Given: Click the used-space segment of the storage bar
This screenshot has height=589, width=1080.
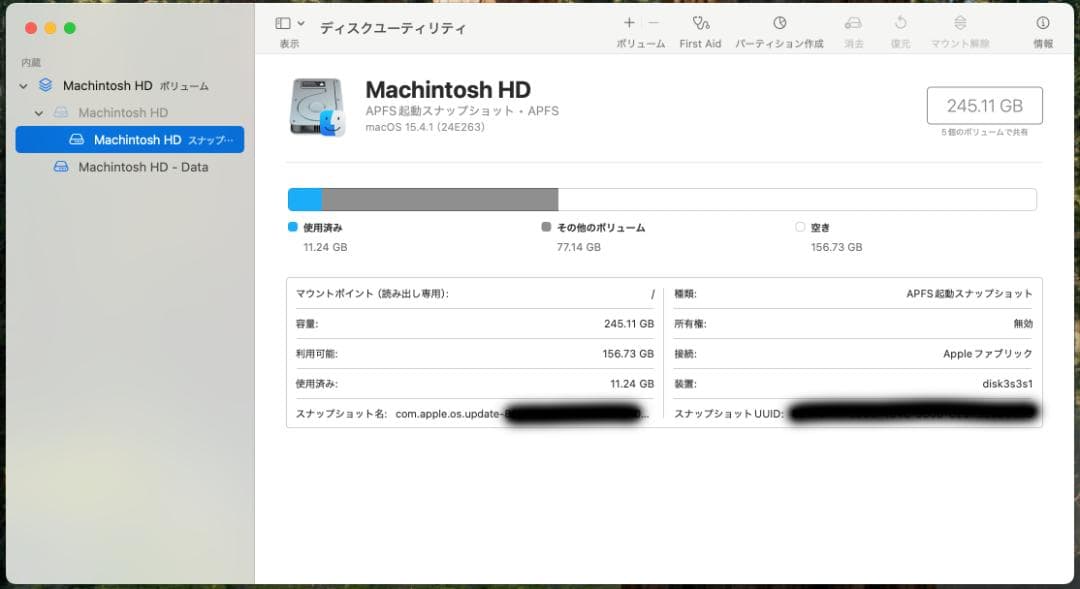Looking at the screenshot, I should pos(303,199).
